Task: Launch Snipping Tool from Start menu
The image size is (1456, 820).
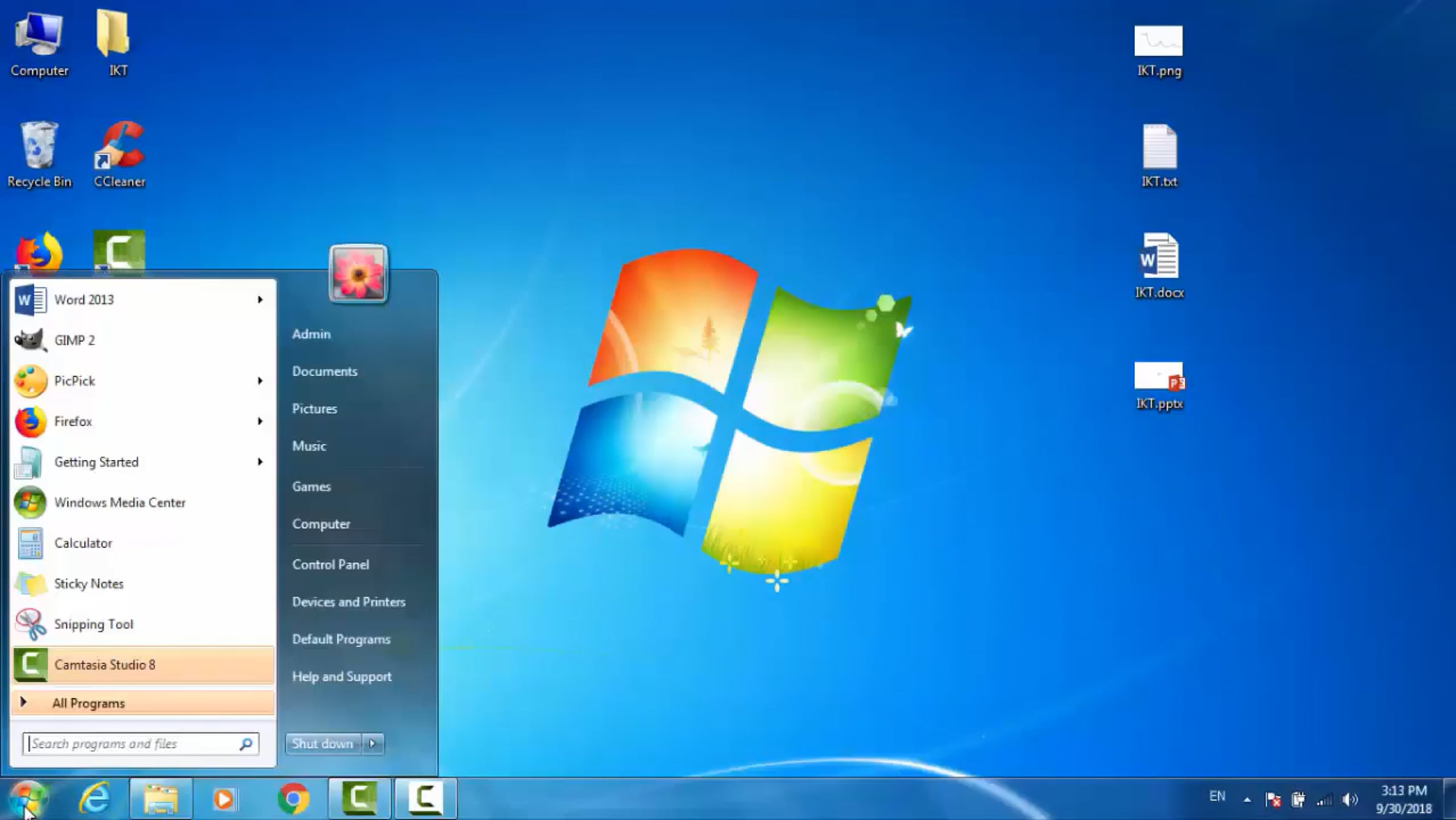Action: point(93,624)
